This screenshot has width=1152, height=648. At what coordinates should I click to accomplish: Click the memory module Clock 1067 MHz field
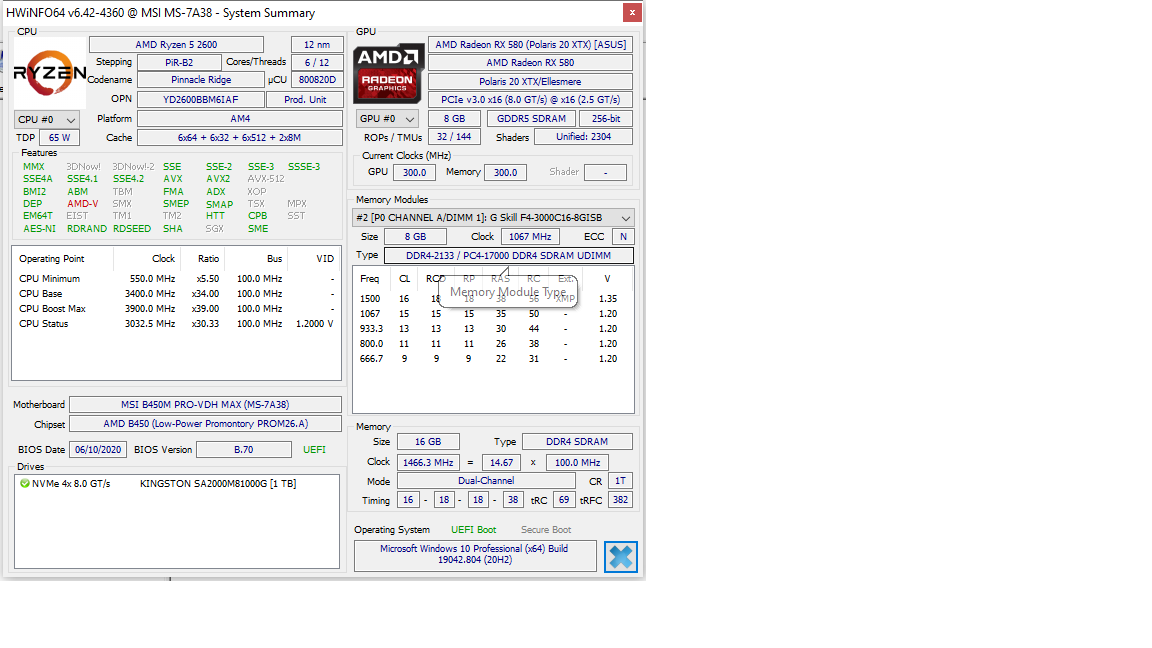pyautogui.click(x=530, y=237)
